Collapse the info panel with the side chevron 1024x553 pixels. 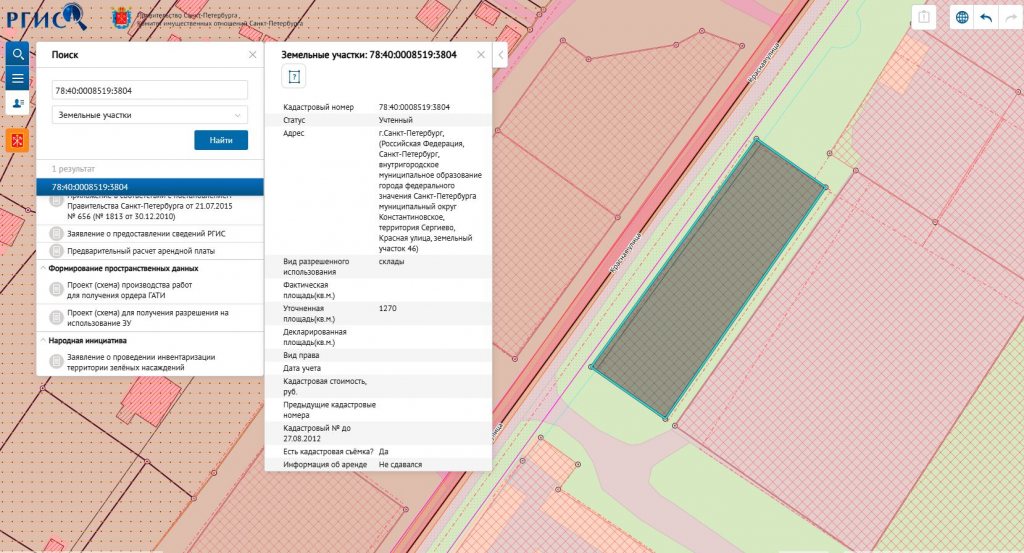(501, 56)
